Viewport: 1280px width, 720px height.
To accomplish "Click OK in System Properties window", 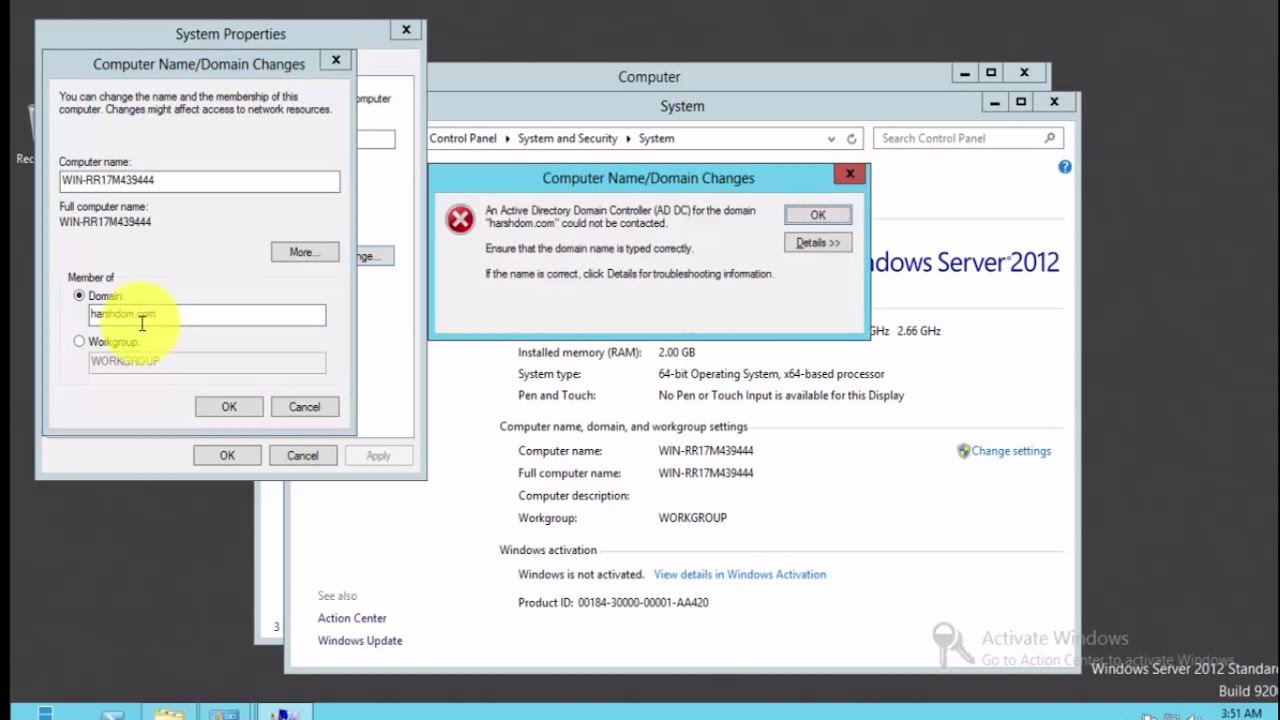I will (x=227, y=456).
